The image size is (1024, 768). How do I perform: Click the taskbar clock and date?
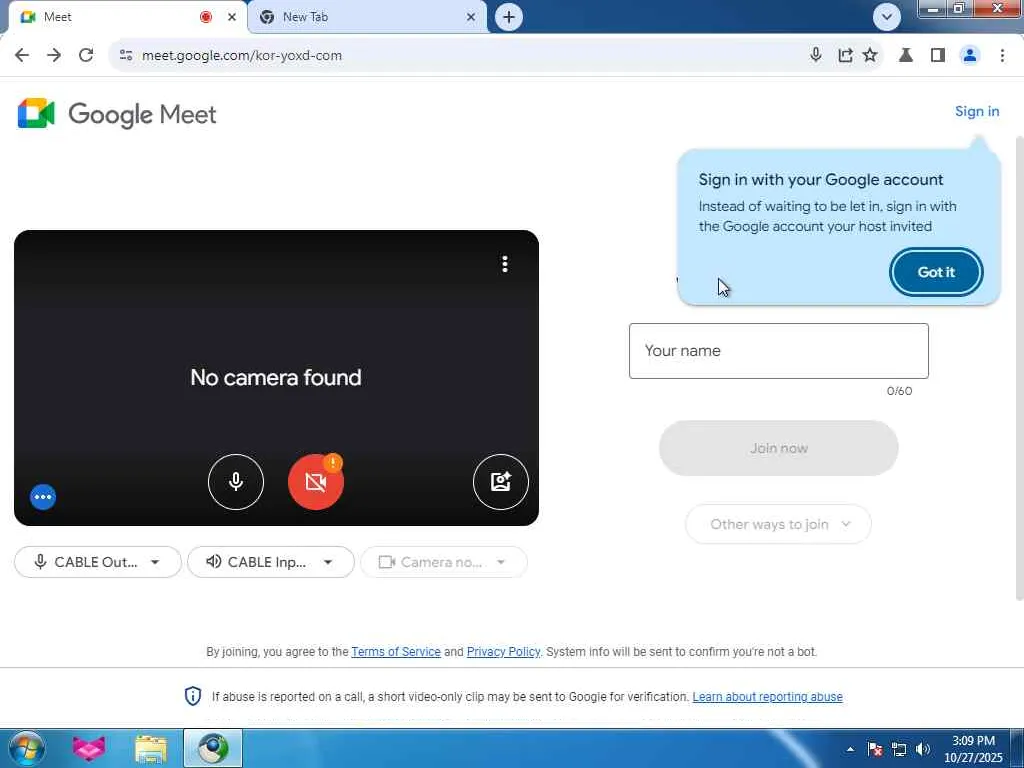(x=973, y=749)
